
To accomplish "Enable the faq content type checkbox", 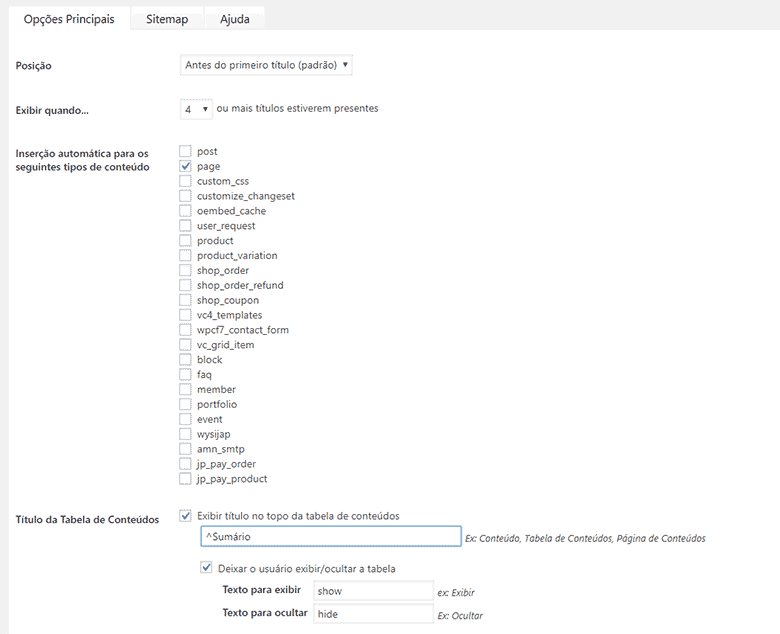I will (x=185, y=375).
